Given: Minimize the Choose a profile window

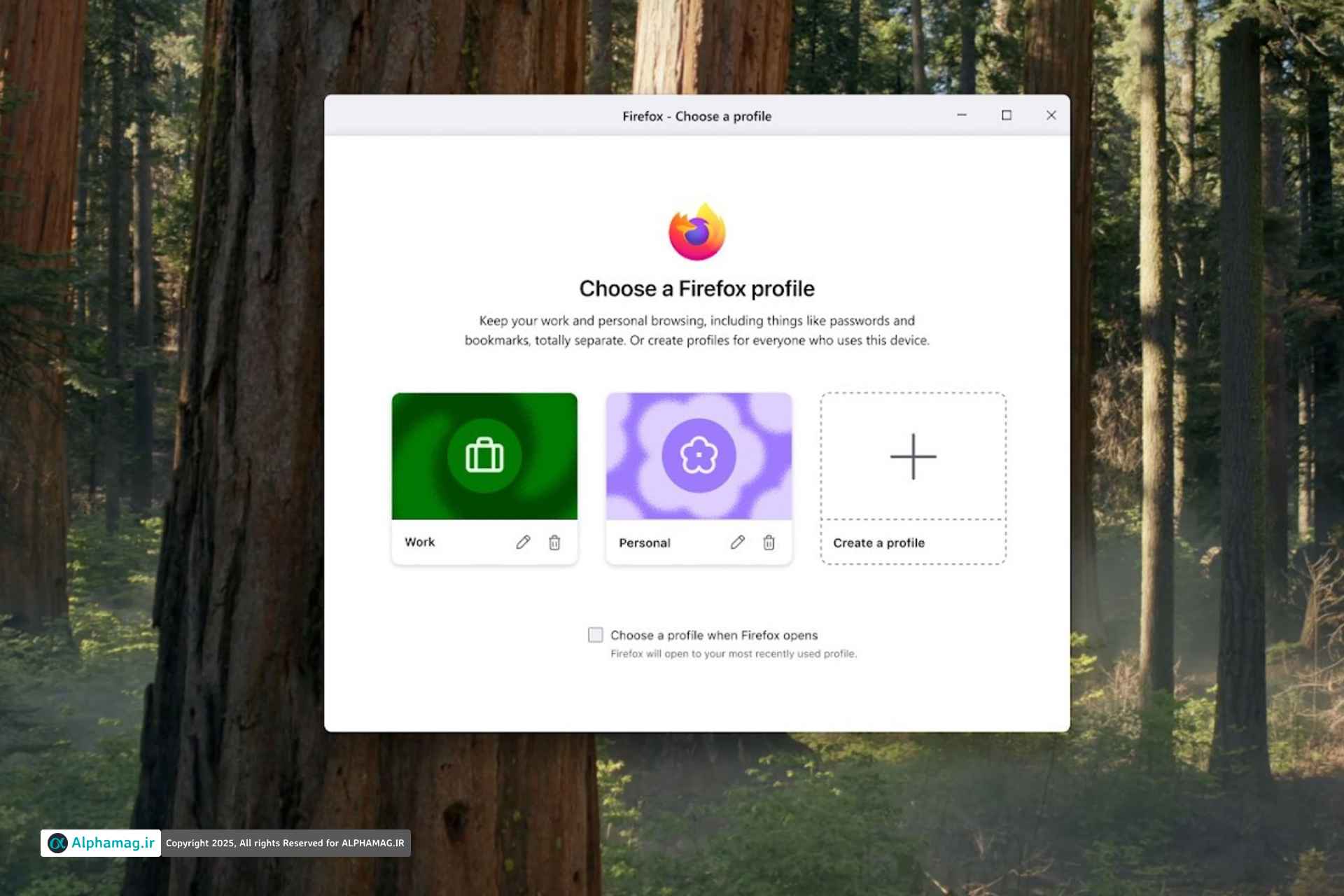Looking at the screenshot, I should point(962,115).
